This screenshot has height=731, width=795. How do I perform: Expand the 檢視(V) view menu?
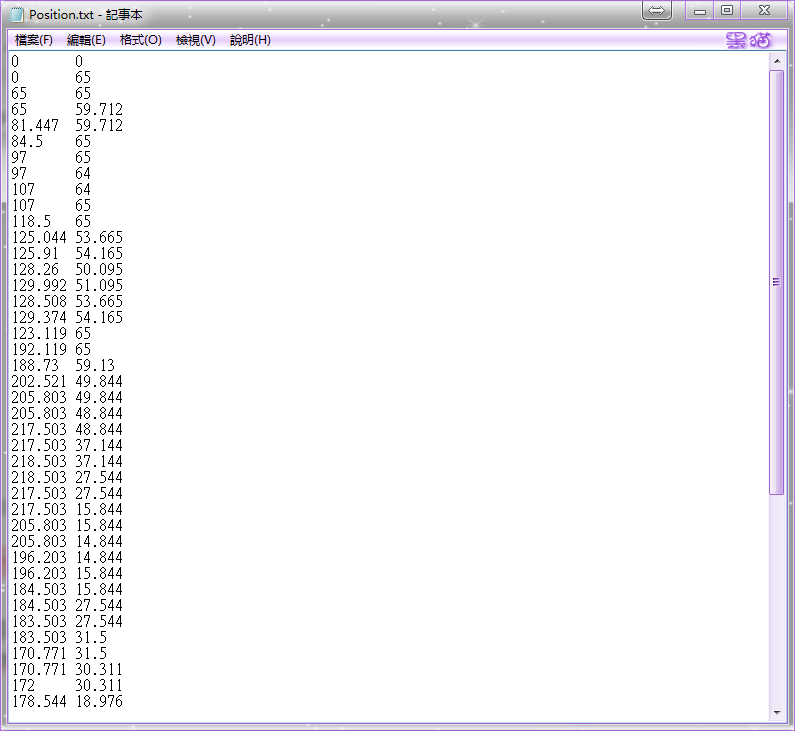[x=195, y=40]
